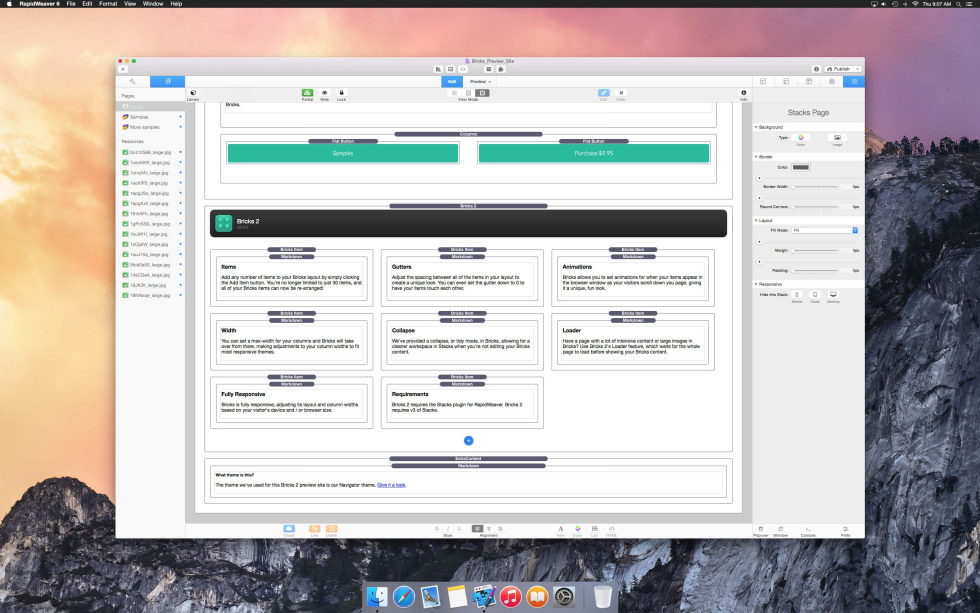This screenshot has height=613, width=980.
Task: Toggle hide this stack on tablet
Action: [x=815, y=295]
